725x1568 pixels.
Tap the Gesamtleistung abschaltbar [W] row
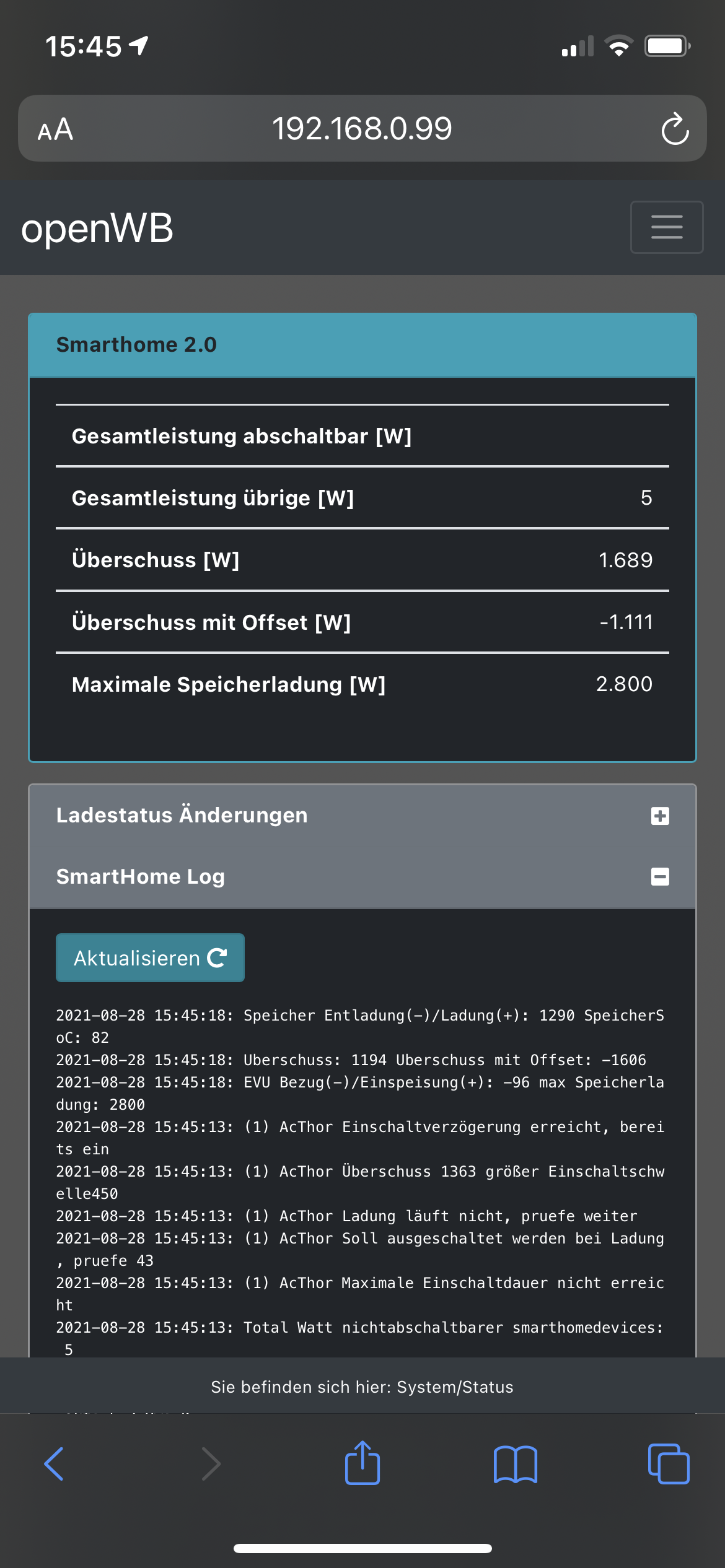click(362, 436)
